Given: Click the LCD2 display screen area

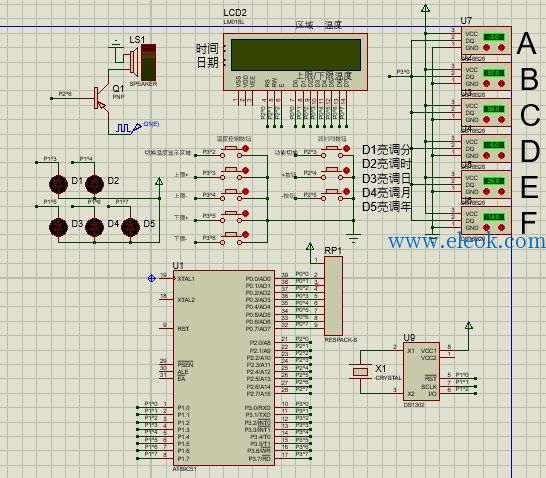Looking at the screenshot, I should pyautogui.click(x=296, y=55).
